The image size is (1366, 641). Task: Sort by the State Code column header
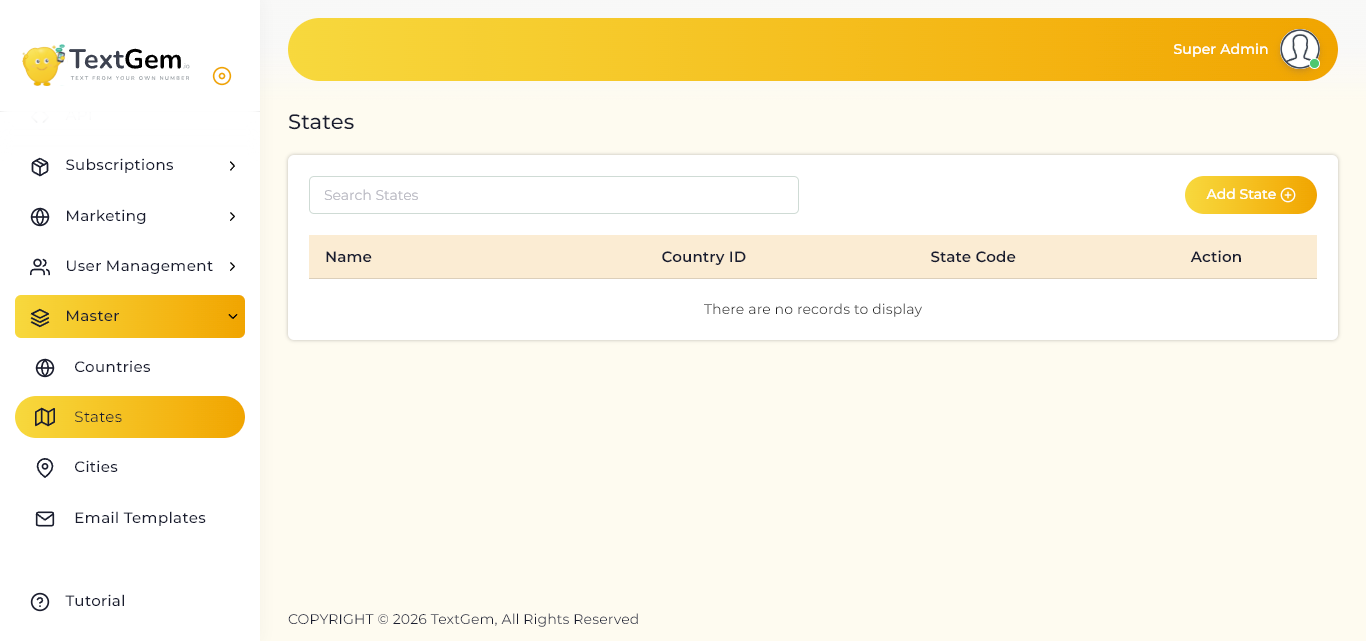coord(973,257)
